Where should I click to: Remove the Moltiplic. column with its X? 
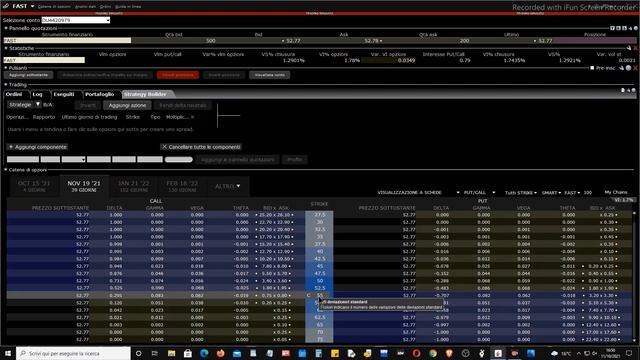193,117
